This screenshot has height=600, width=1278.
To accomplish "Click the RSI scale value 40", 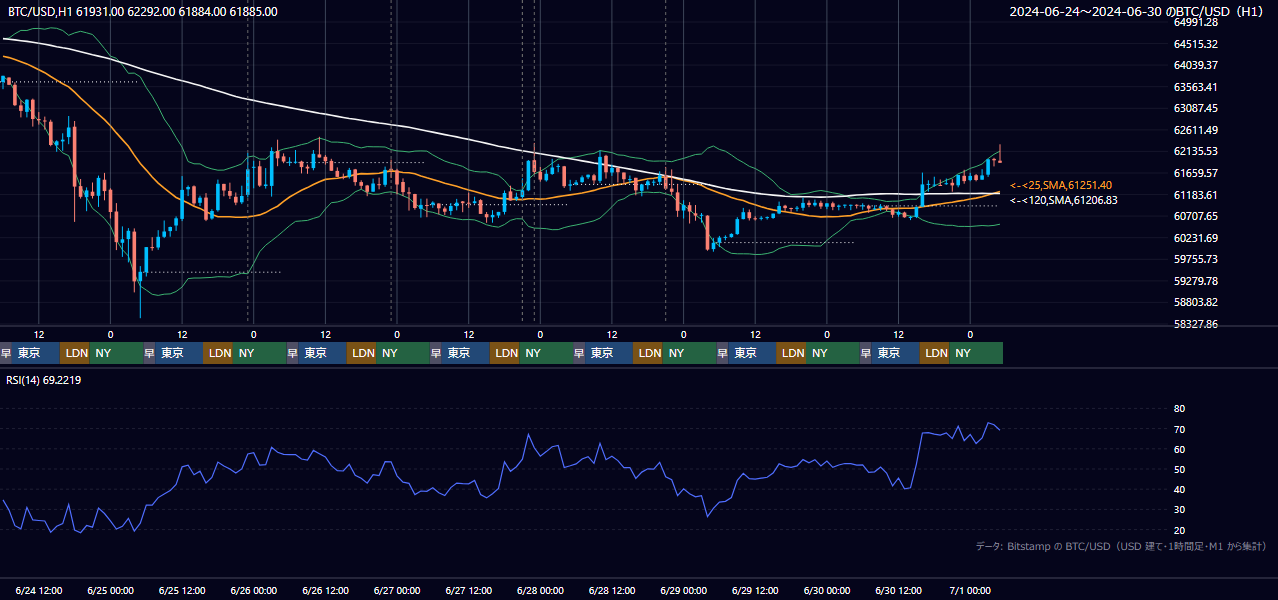I will (x=1179, y=489).
